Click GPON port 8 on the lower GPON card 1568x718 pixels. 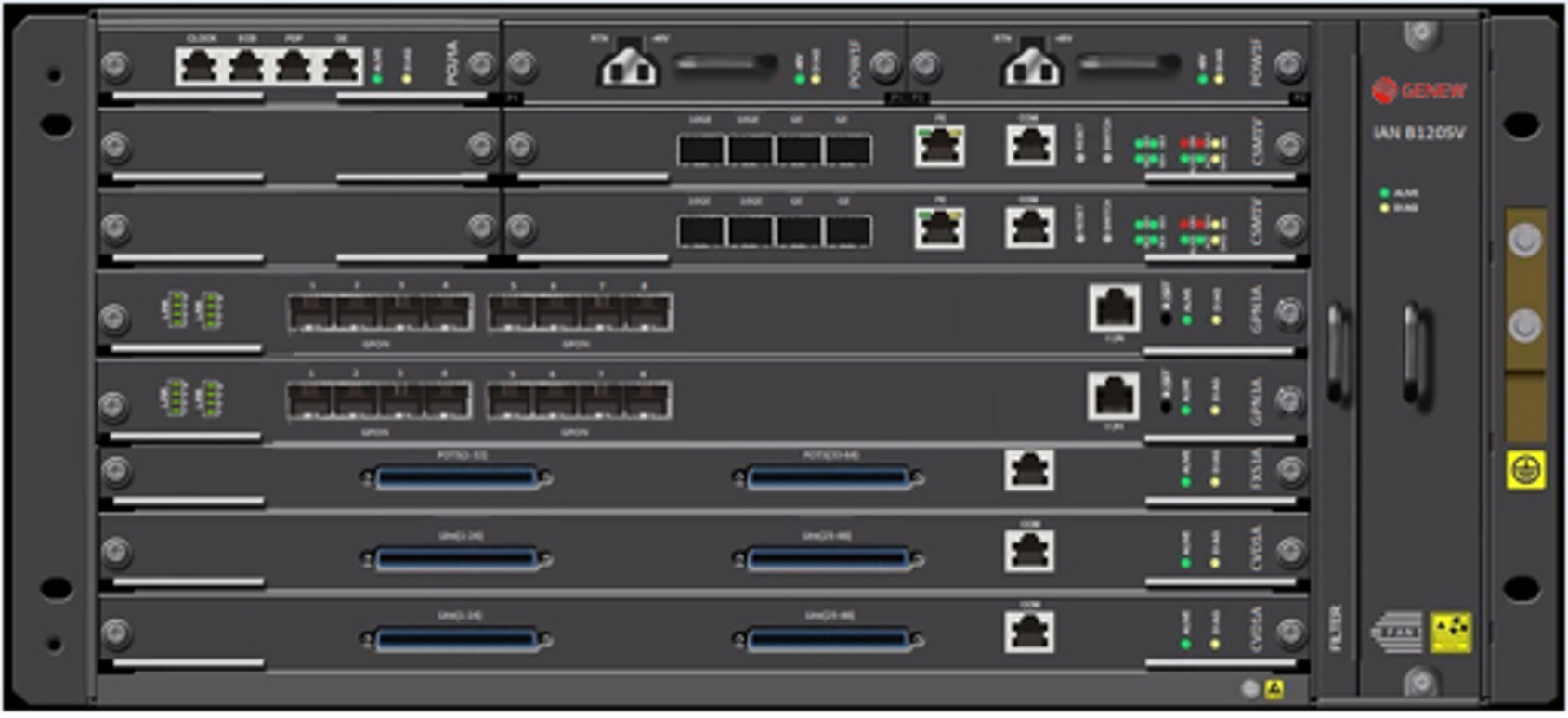(647, 401)
